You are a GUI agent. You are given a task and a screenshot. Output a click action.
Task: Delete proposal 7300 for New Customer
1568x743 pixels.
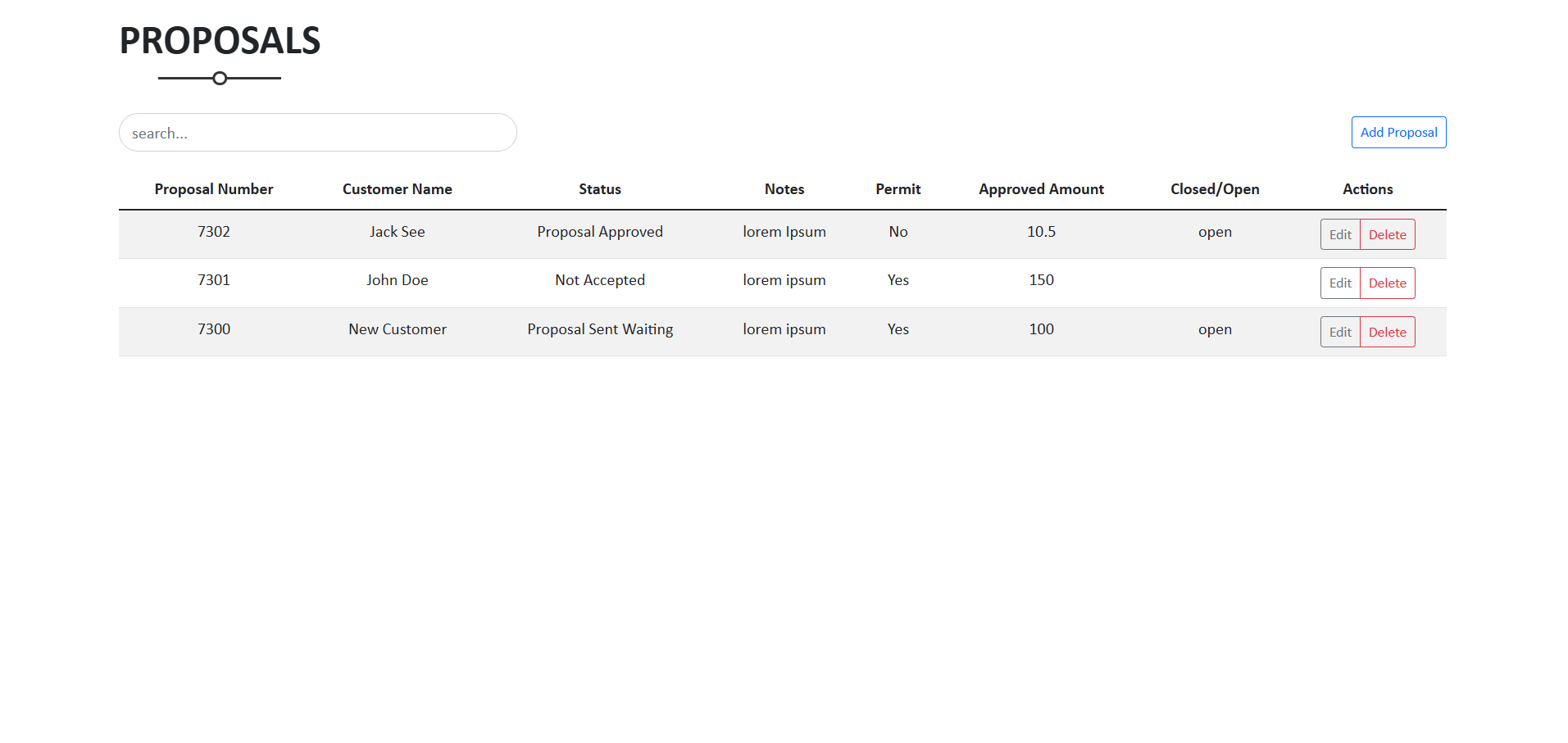click(1387, 332)
